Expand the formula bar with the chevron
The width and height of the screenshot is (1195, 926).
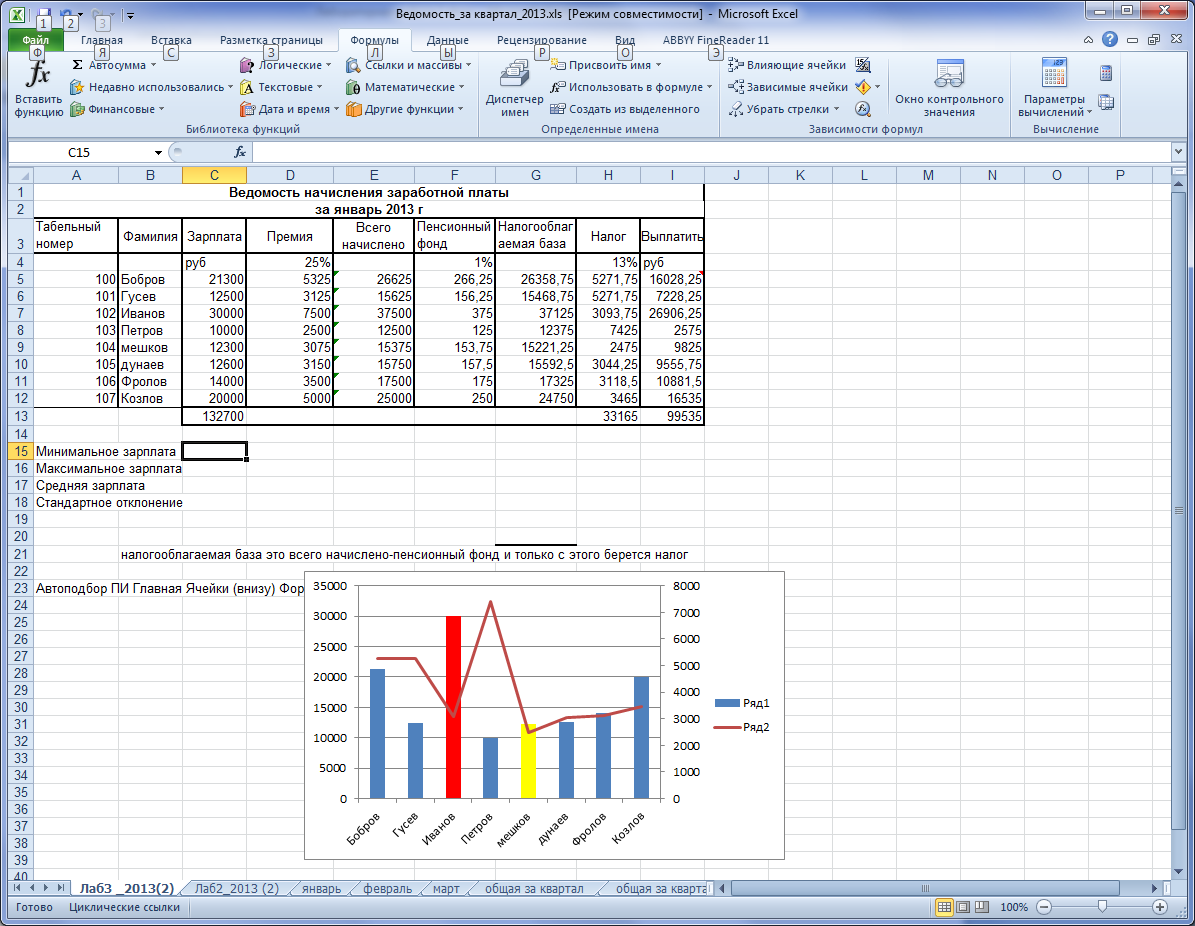click(x=1178, y=152)
